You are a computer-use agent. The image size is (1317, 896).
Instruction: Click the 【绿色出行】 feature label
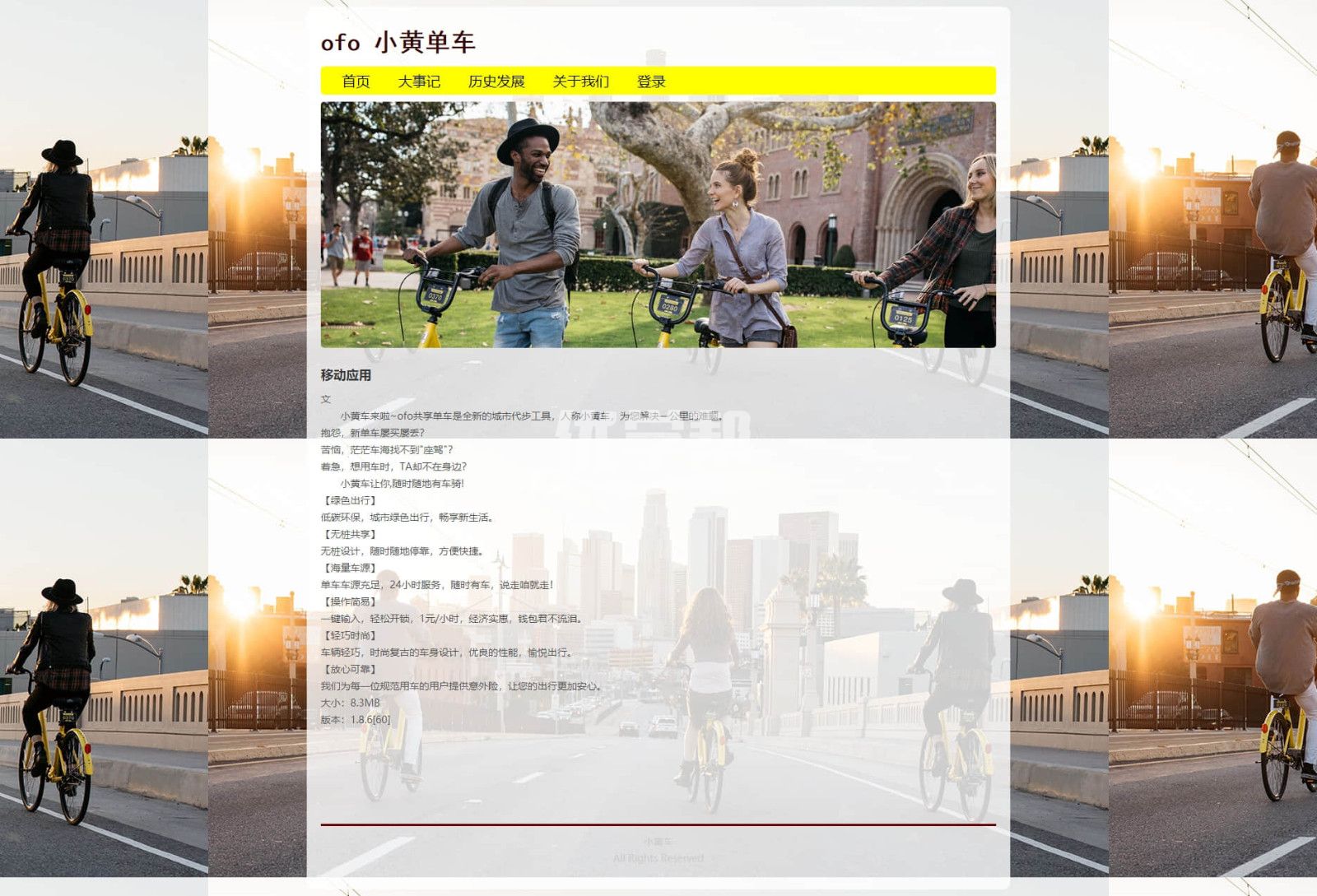[x=350, y=500]
